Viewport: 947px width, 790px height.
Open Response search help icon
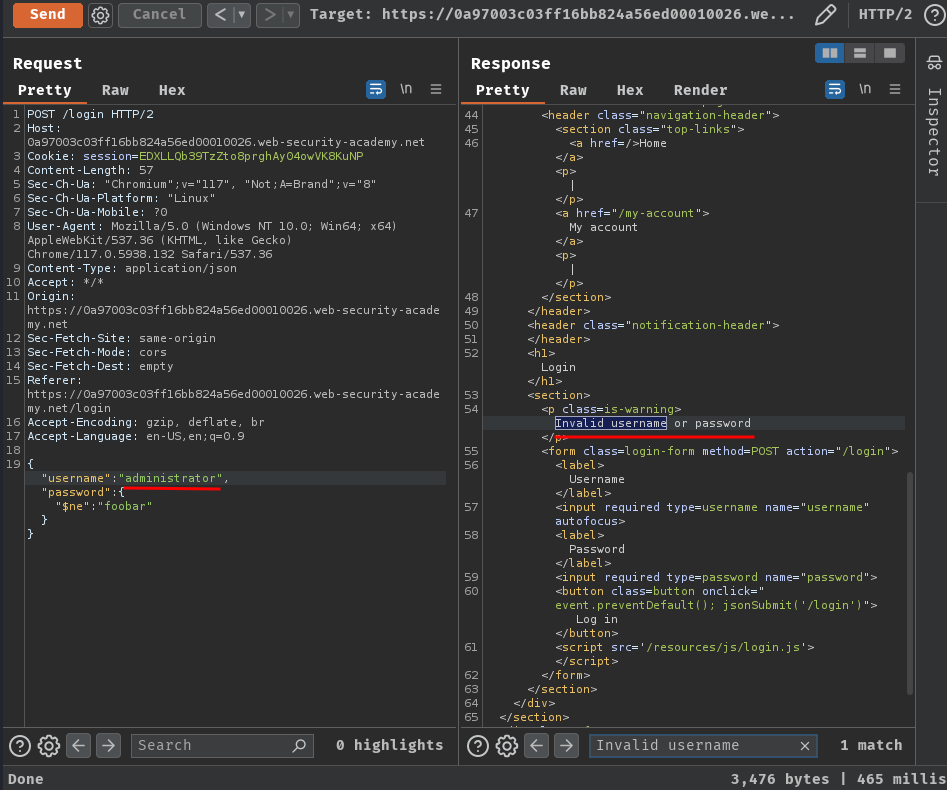[x=478, y=746]
